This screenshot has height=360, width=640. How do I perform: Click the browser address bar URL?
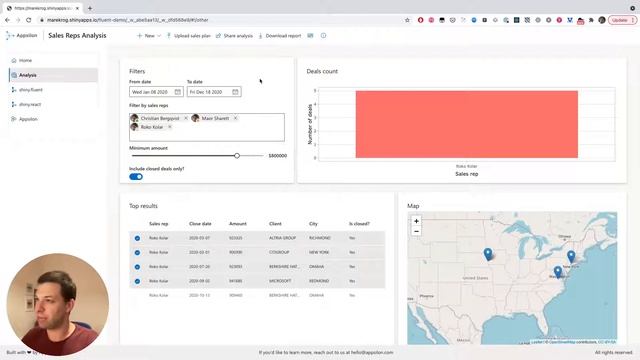coord(127,20)
